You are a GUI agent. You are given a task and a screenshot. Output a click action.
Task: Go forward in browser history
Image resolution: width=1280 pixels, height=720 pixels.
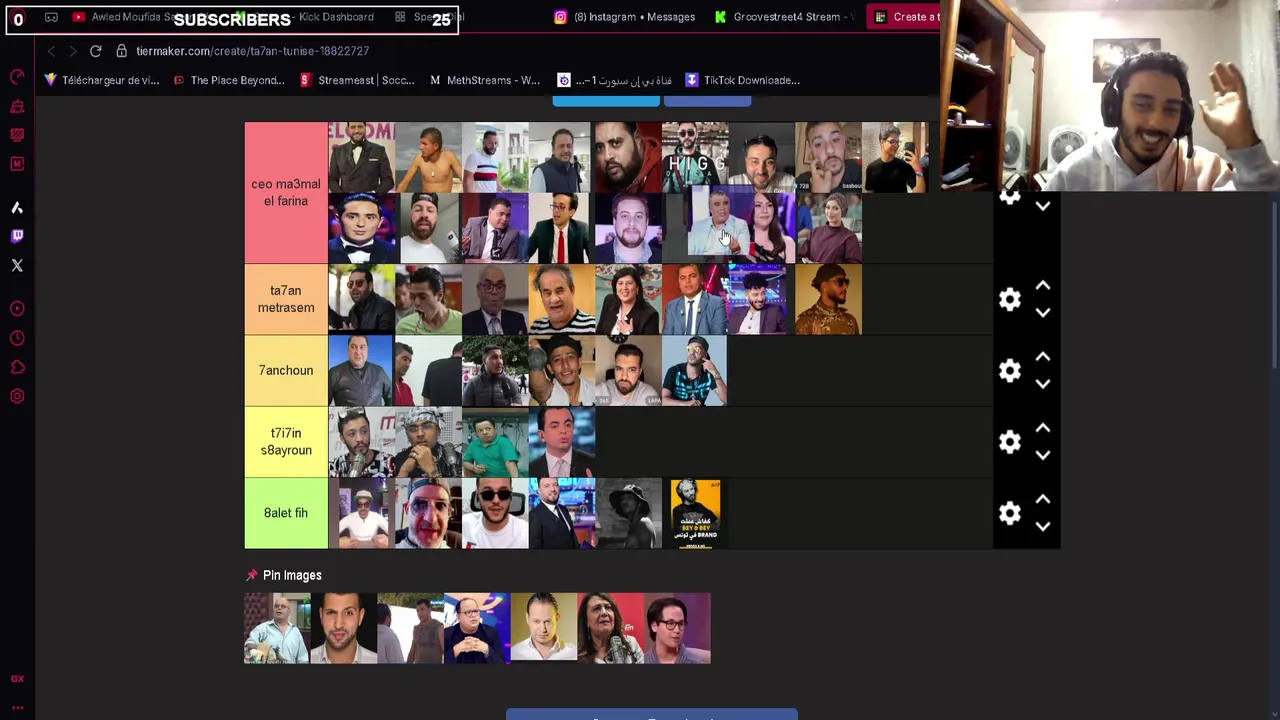tap(72, 51)
